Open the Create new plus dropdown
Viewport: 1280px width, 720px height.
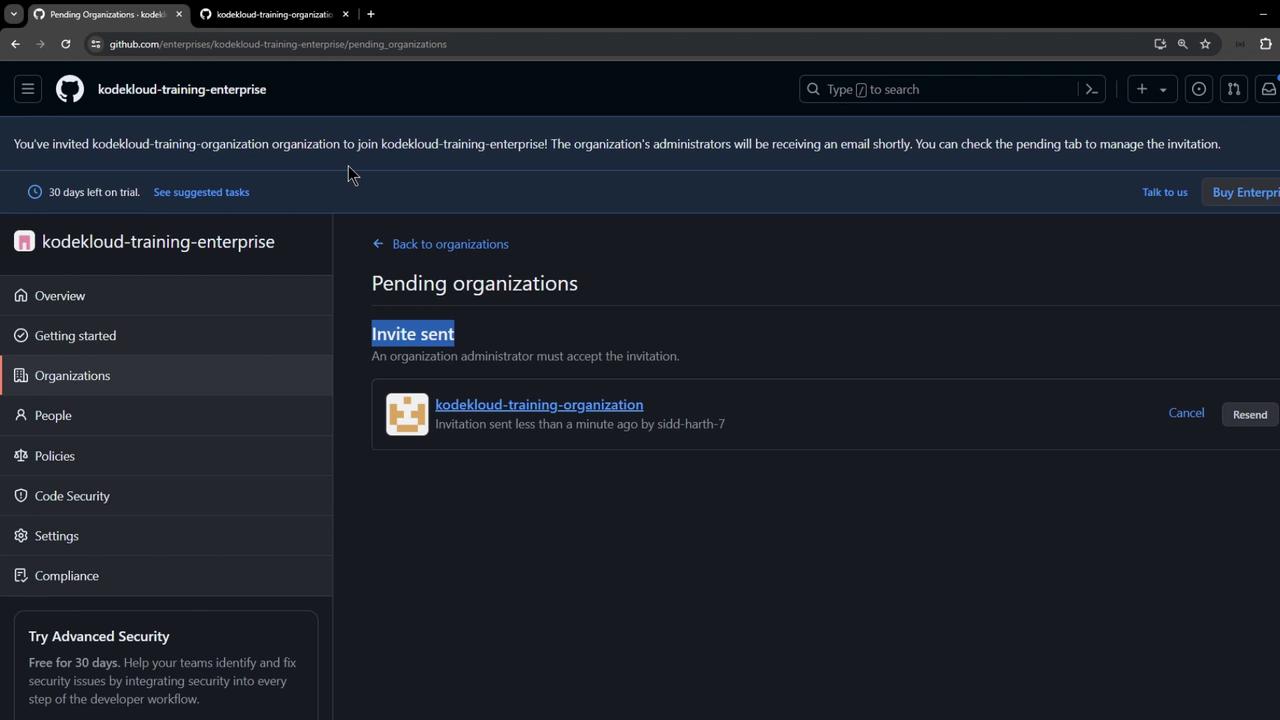click(1152, 89)
